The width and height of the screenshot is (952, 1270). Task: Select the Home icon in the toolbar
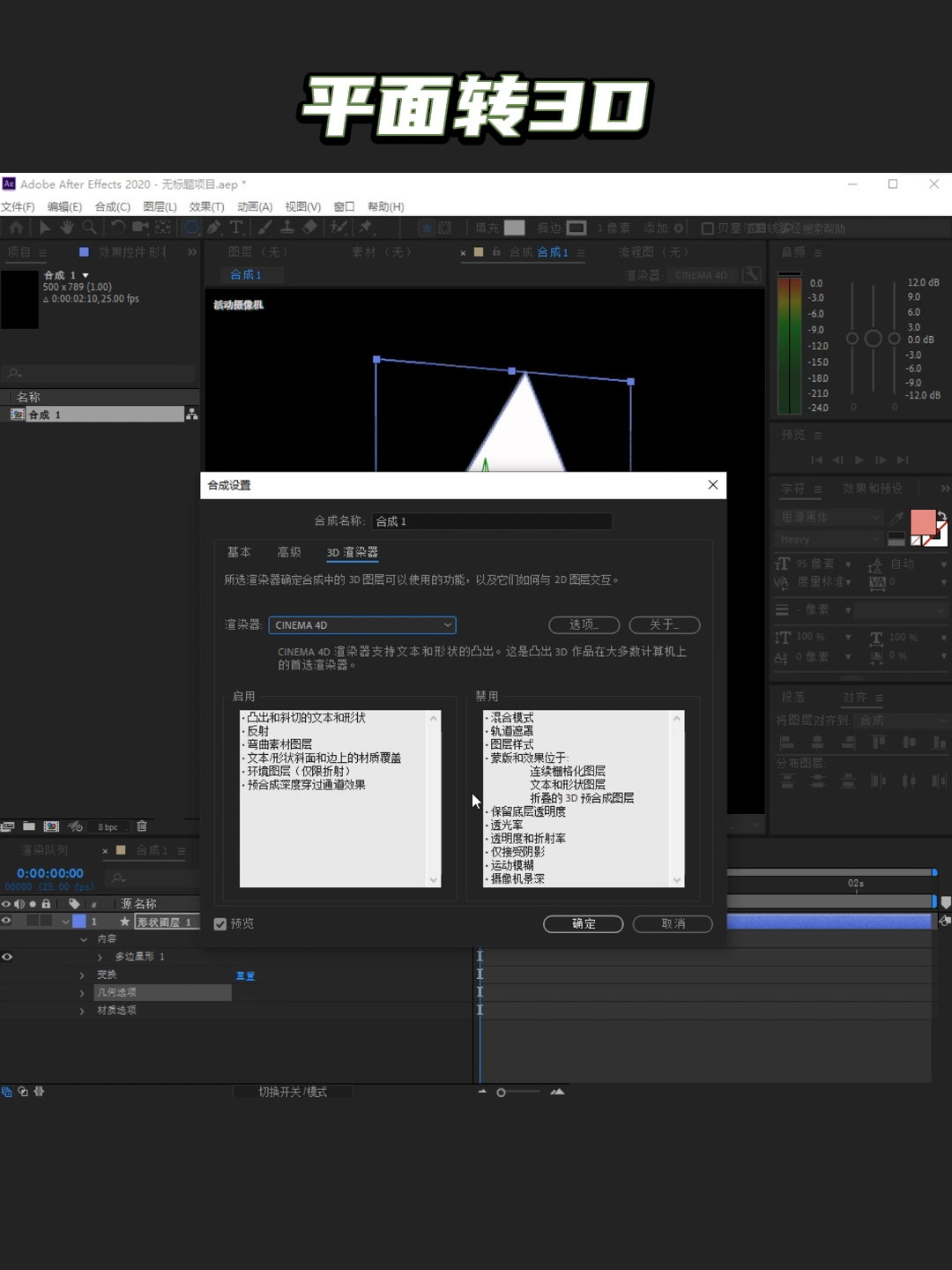16,228
